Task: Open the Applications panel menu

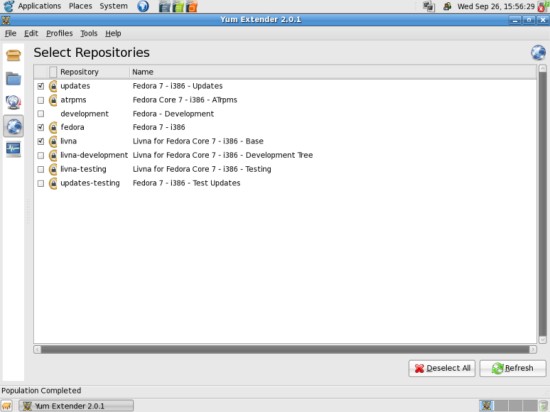Action: click(39, 6)
